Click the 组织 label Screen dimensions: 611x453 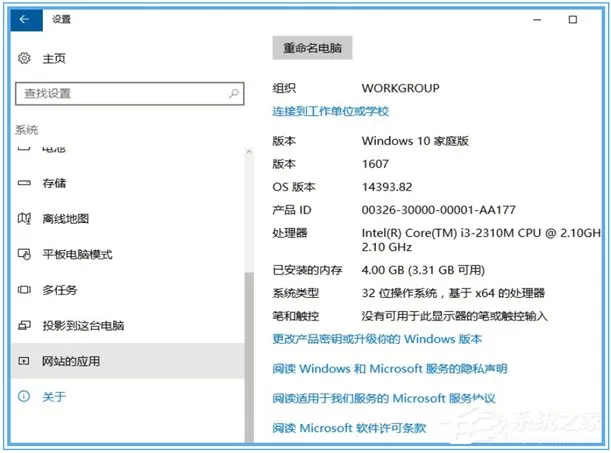coord(284,88)
